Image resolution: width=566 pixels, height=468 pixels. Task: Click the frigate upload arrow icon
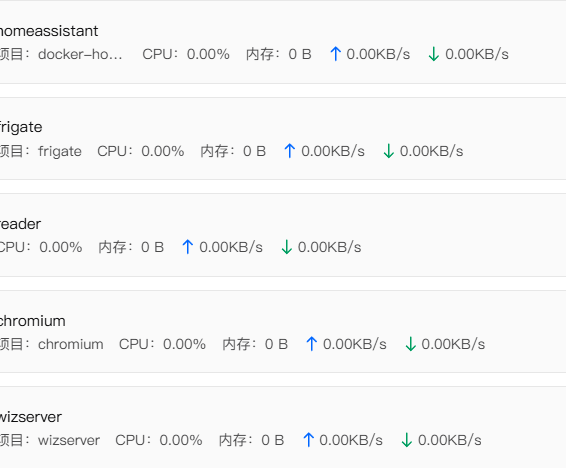[290, 151]
